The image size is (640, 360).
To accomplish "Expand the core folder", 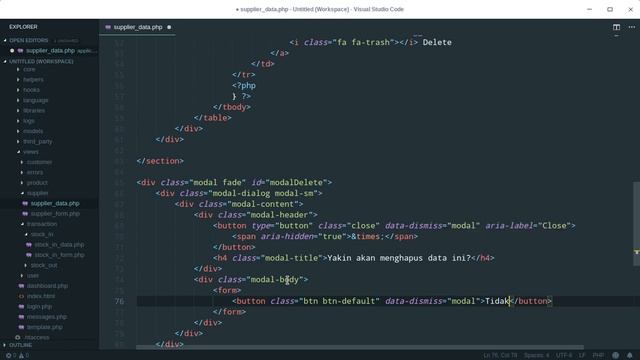I will pyautogui.click(x=18, y=69).
